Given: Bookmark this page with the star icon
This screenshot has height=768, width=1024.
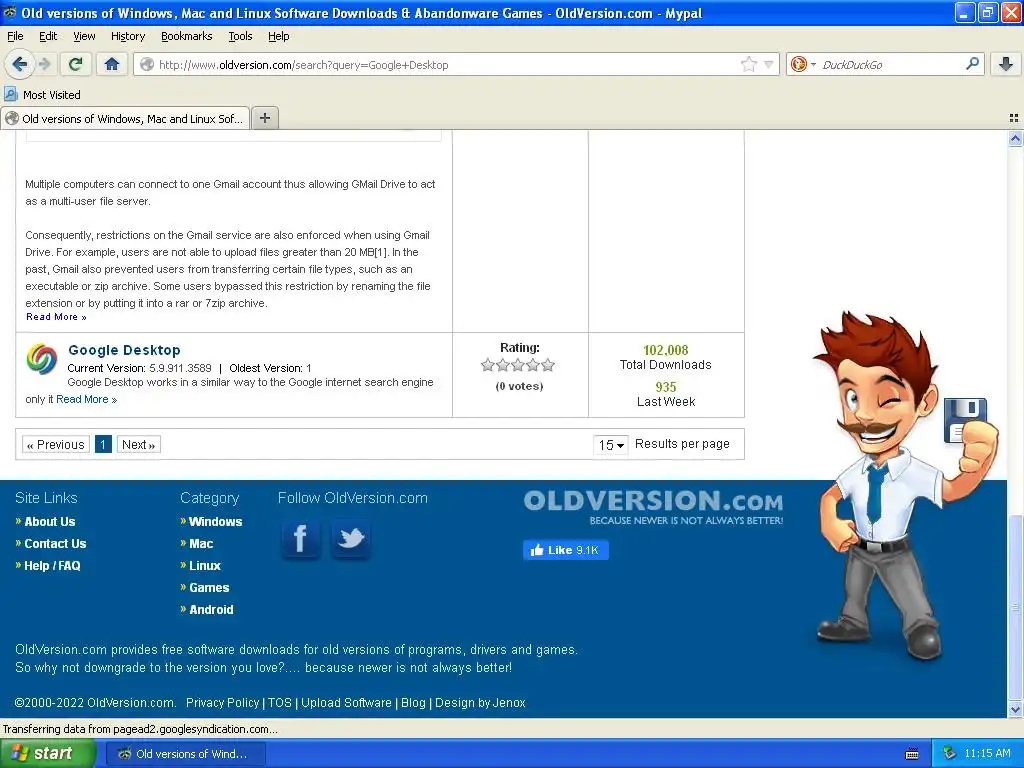Looking at the screenshot, I should pyautogui.click(x=748, y=64).
